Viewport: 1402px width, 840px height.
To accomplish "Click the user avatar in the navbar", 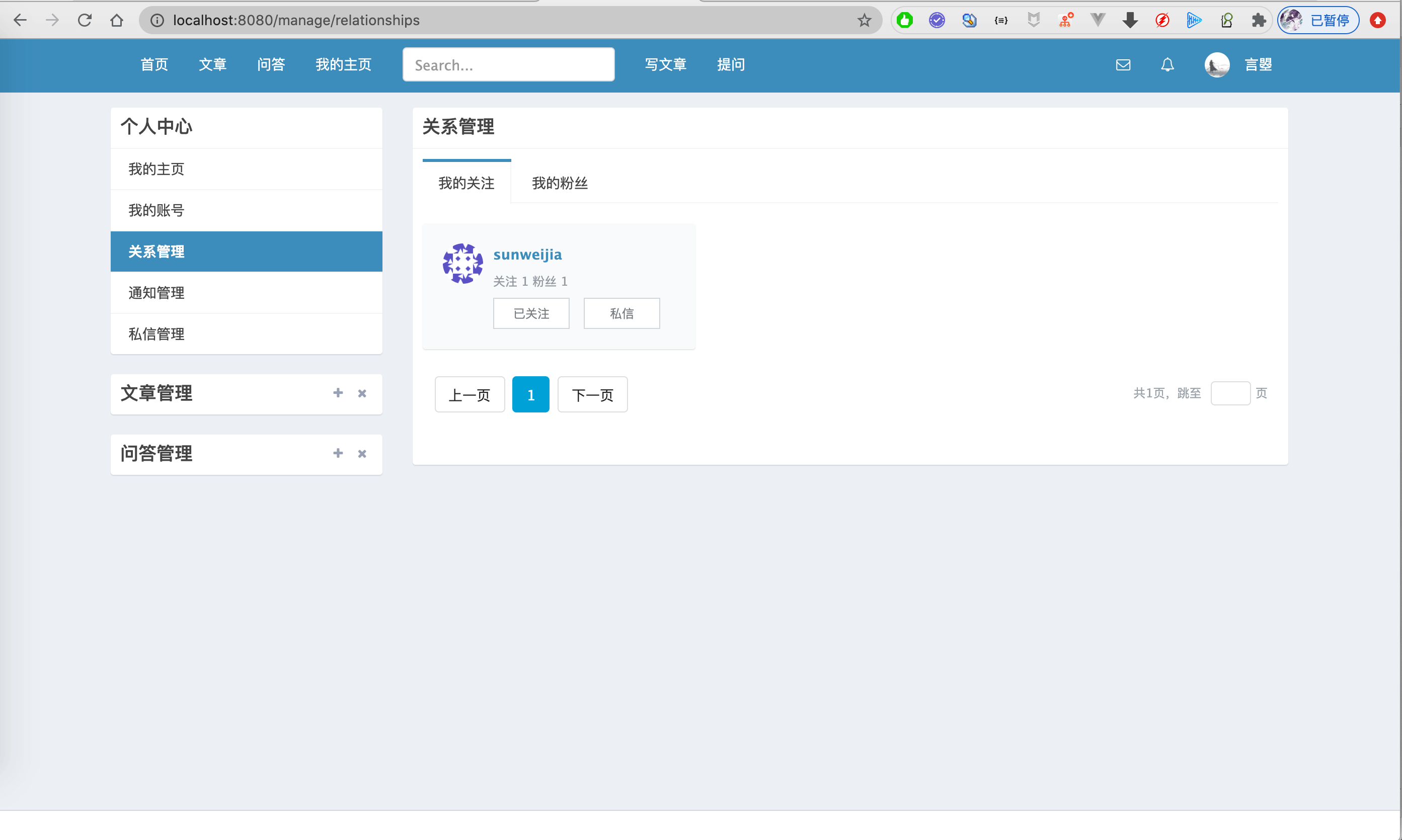I will [1216, 65].
